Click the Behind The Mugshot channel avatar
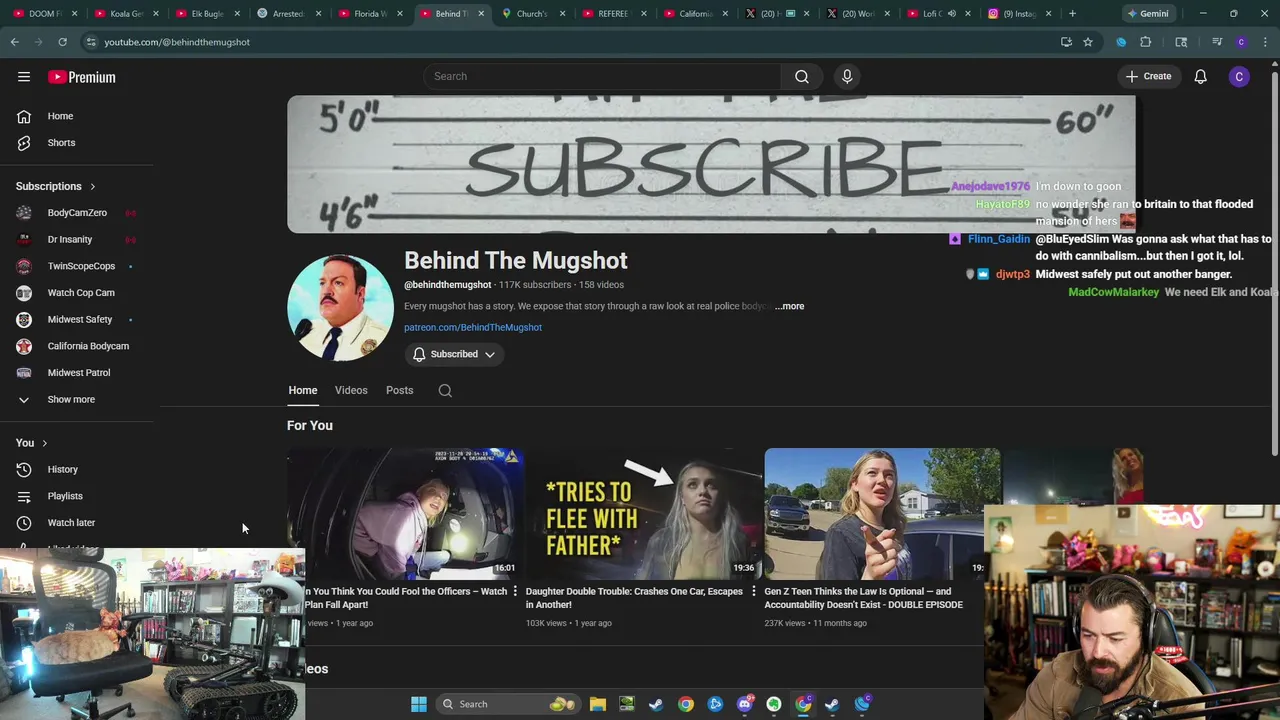This screenshot has height=720, width=1280. point(340,307)
